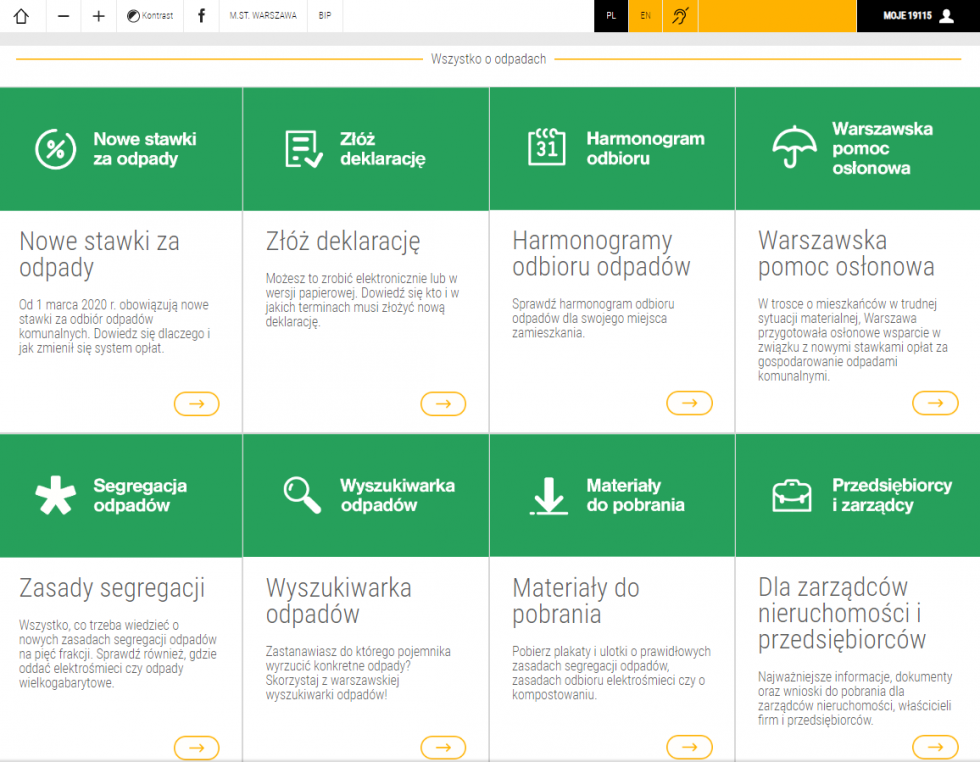Click arrow button under Harmonogramy odbioru odpadów
The height and width of the screenshot is (762, 980).
pyautogui.click(x=689, y=403)
